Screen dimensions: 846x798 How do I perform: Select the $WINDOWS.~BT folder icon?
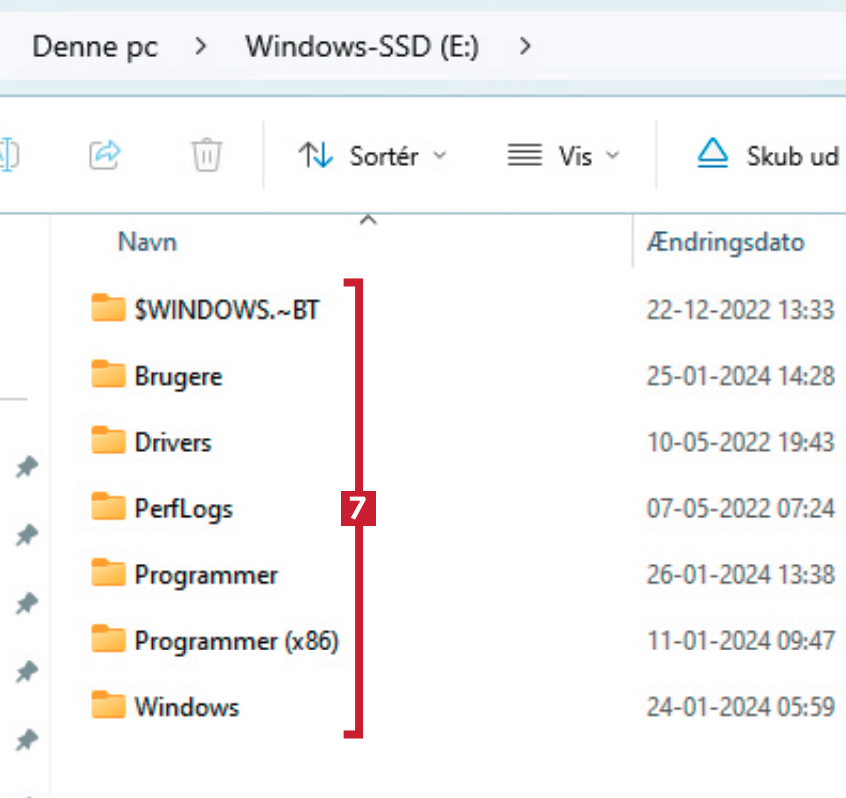coord(107,309)
